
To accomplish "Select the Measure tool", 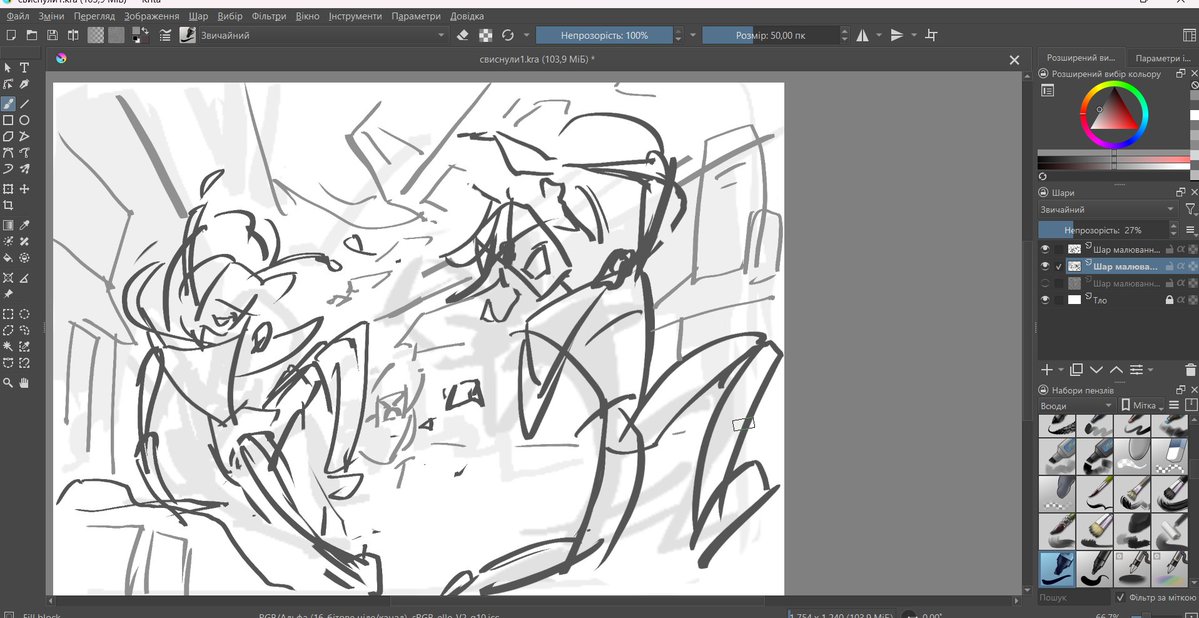I will click(24, 278).
